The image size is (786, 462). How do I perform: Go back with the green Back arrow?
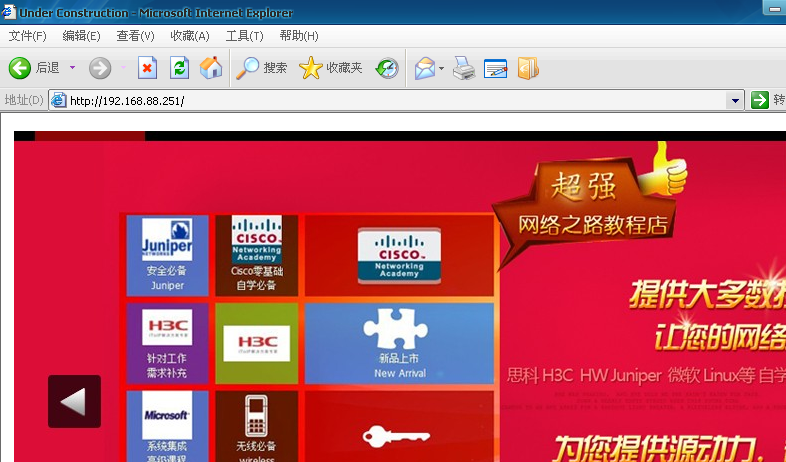(x=20, y=68)
